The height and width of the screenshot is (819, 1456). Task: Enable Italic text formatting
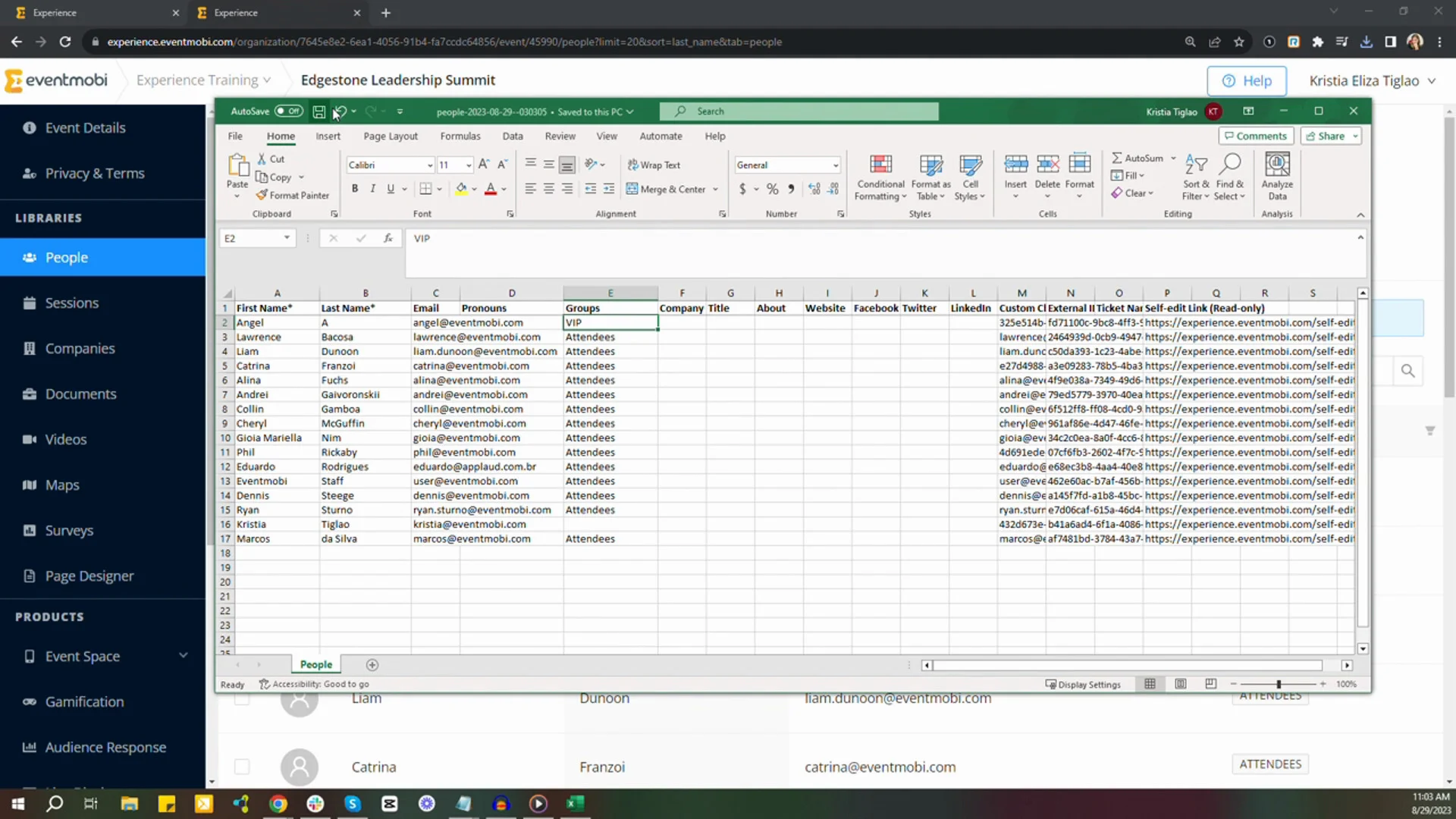point(372,189)
